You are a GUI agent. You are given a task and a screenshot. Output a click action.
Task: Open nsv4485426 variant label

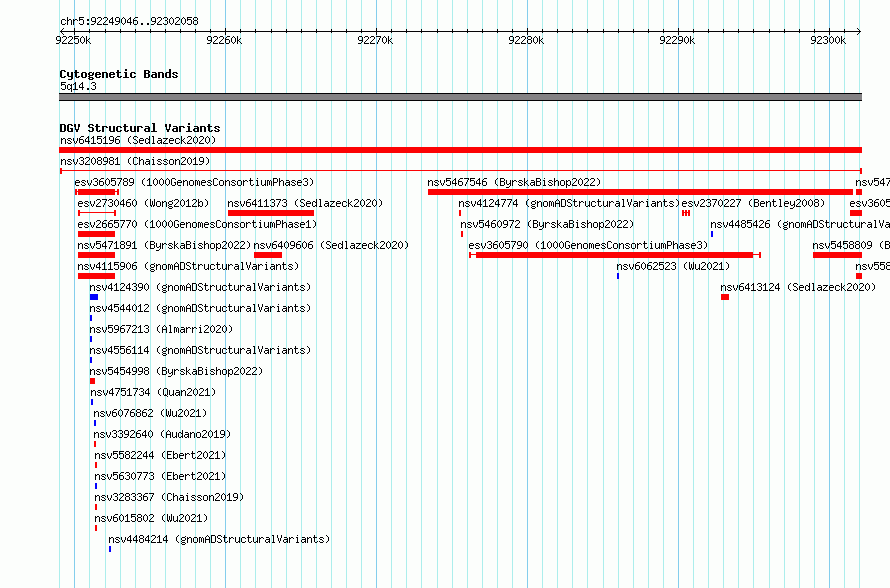point(800,224)
